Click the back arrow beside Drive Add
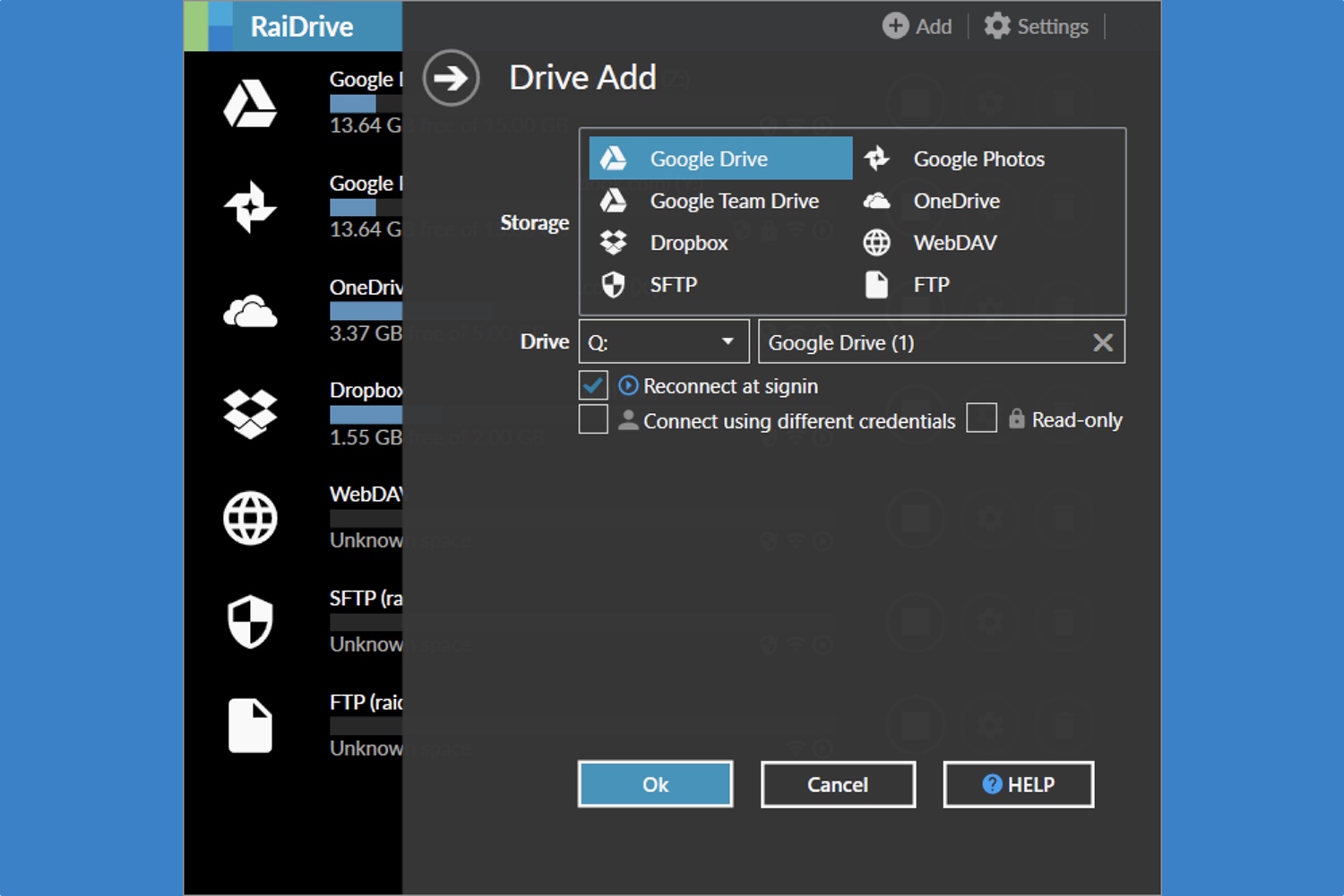 (451, 78)
